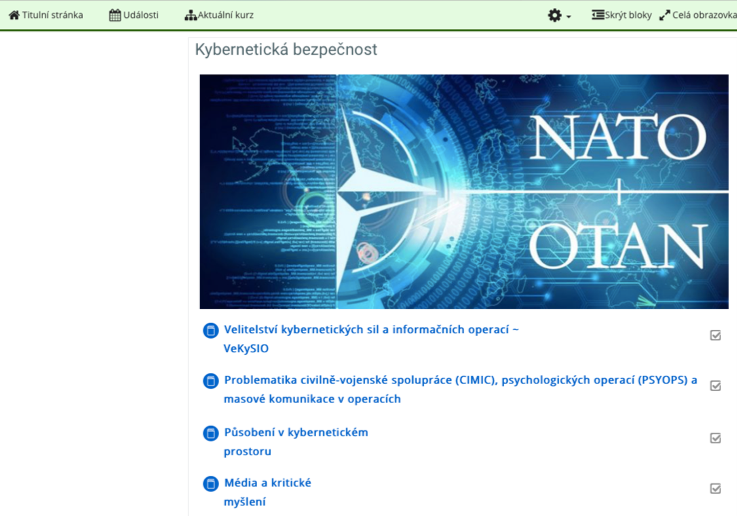Click the book icon beside Média a kritické myšlení

pos(210,484)
